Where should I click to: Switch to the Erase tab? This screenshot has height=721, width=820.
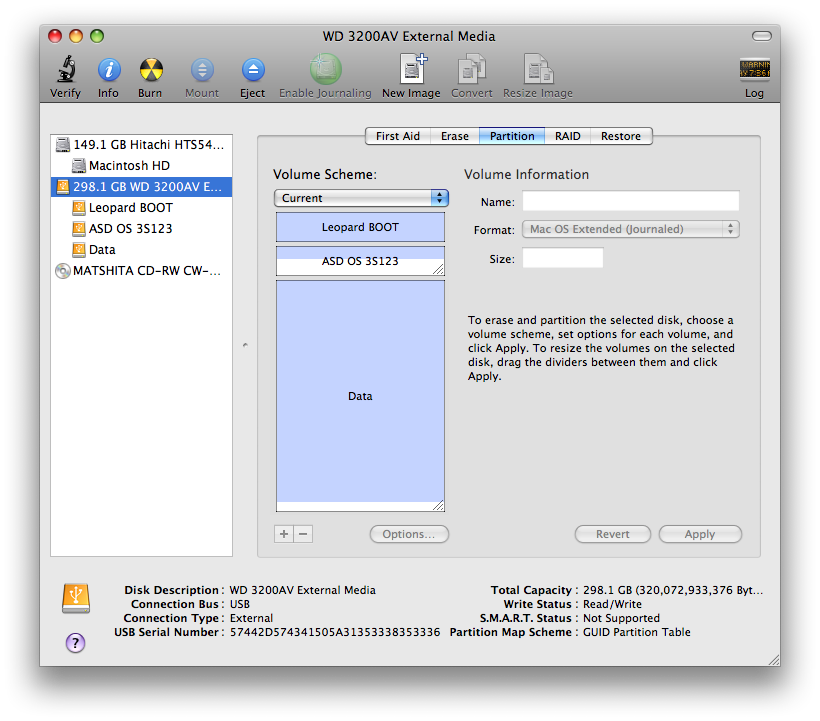point(455,136)
